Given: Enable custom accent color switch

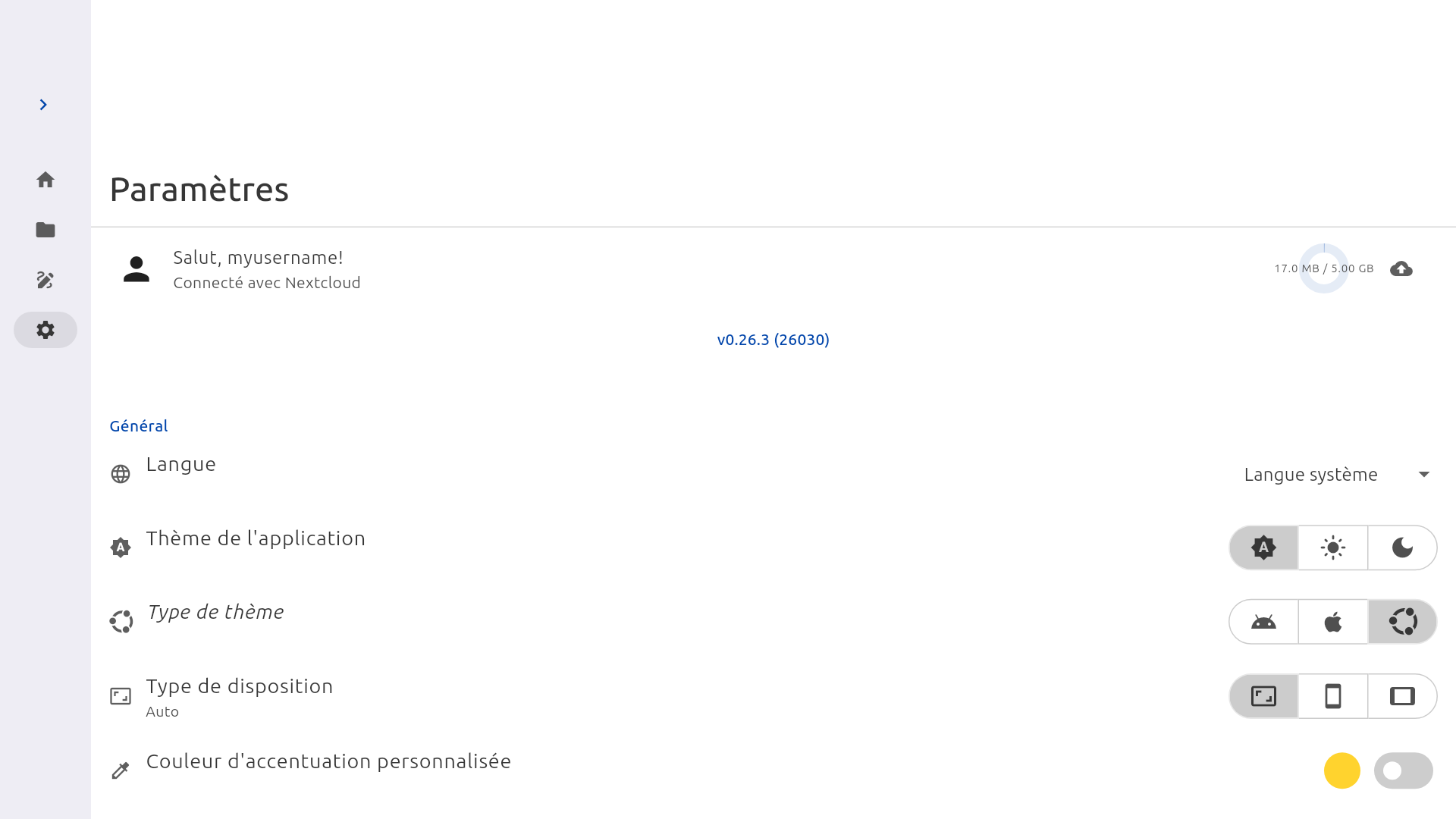Looking at the screenshot, I should (1404, 770).
